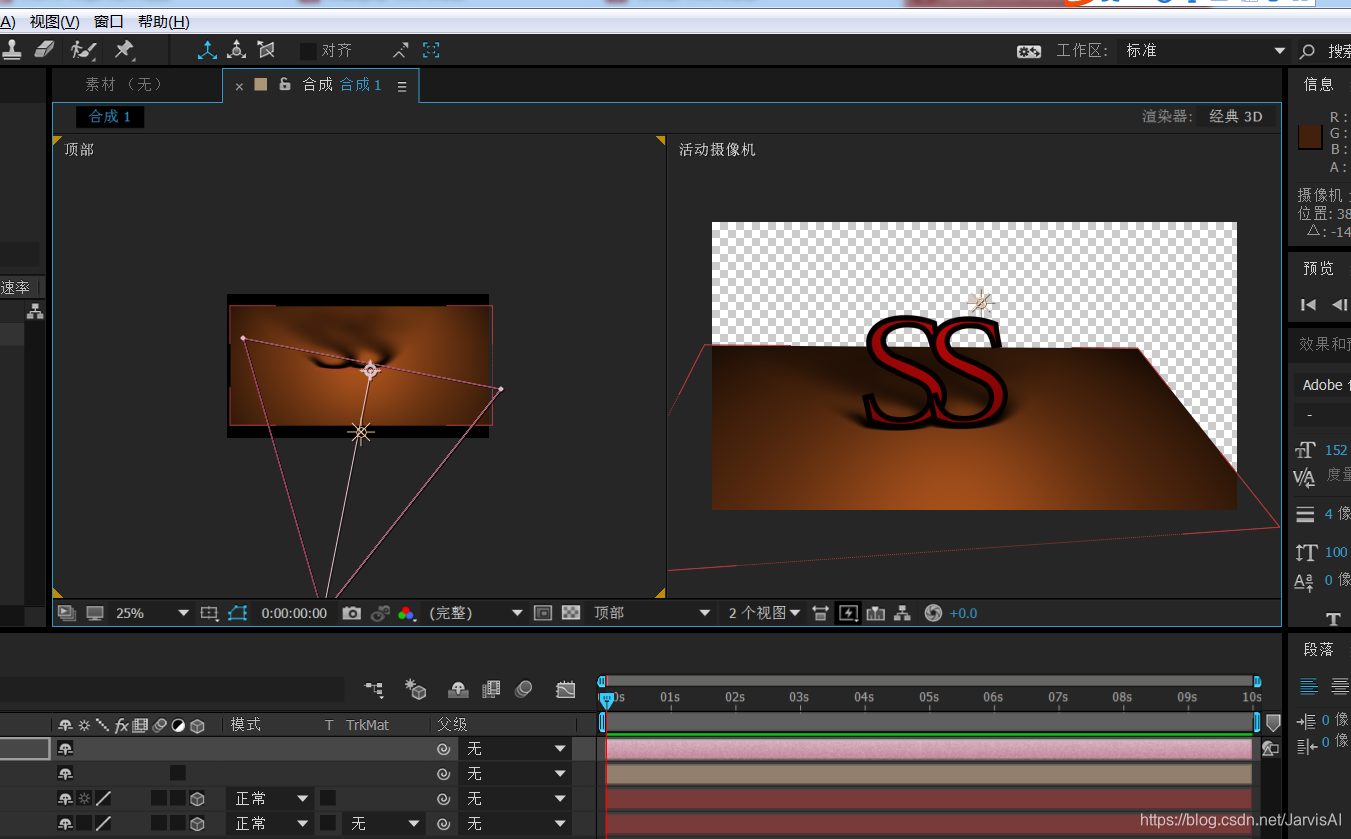Viewport: 1351px width, 839px height.
Task: Click the time navigator start handle
Action: tap(602, 681)
